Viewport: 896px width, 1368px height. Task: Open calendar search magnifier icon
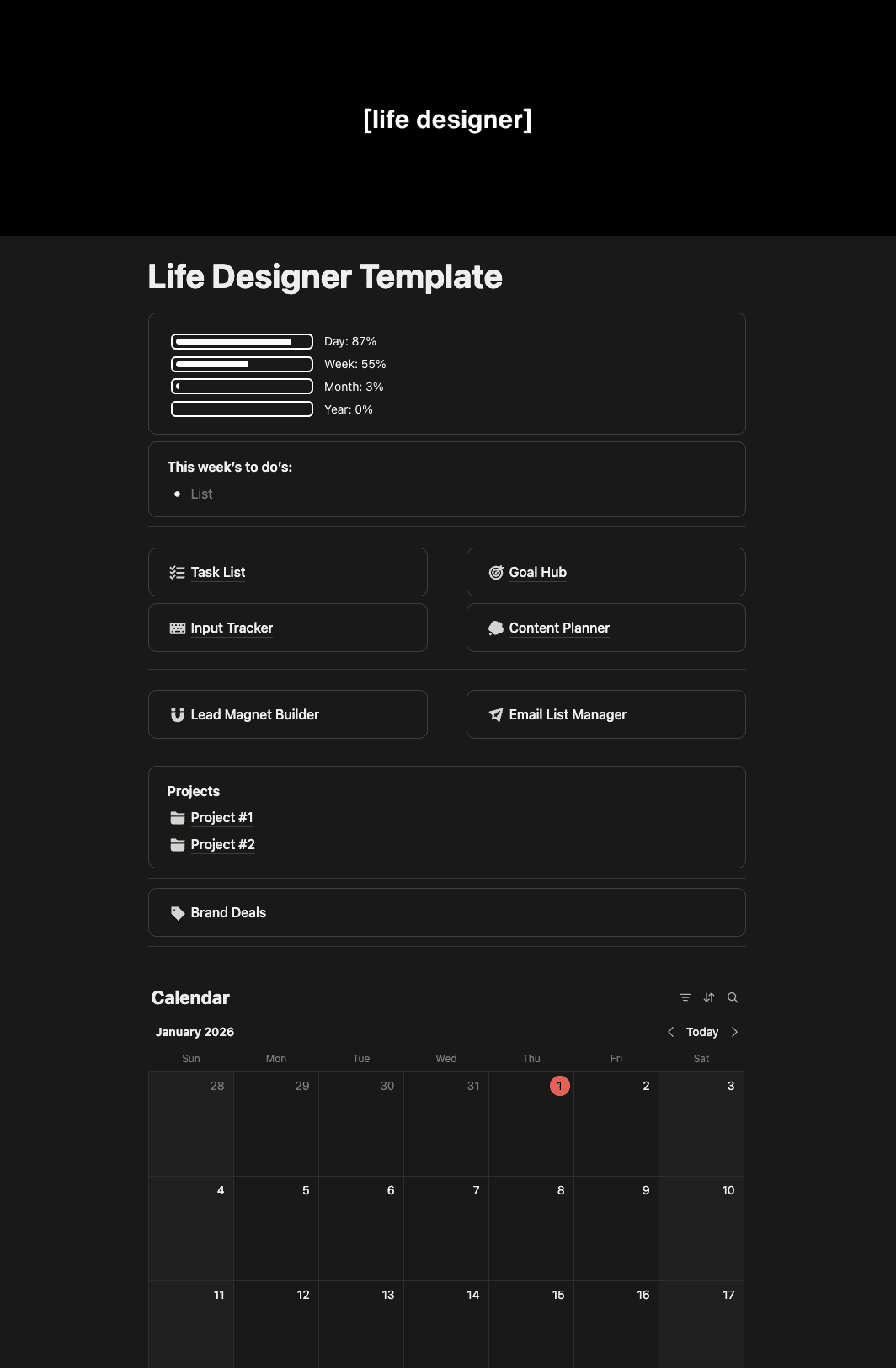(x=733, y=997)
